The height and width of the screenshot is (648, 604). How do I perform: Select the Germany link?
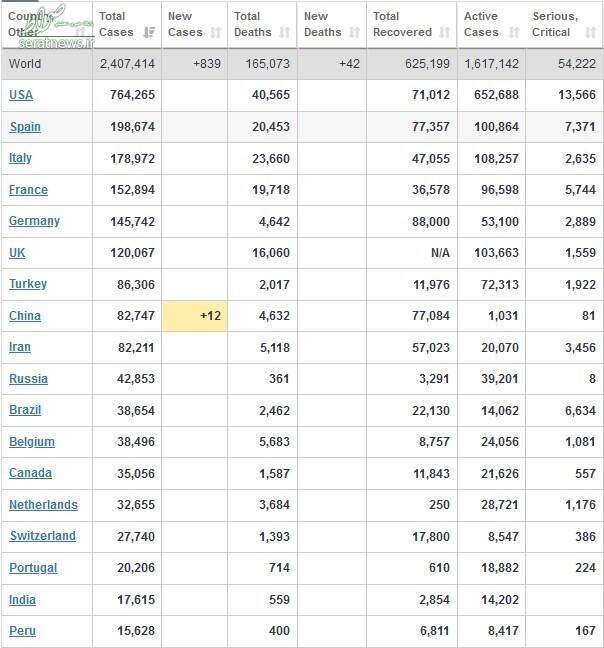pyautogui.click(x=34, y=221)
